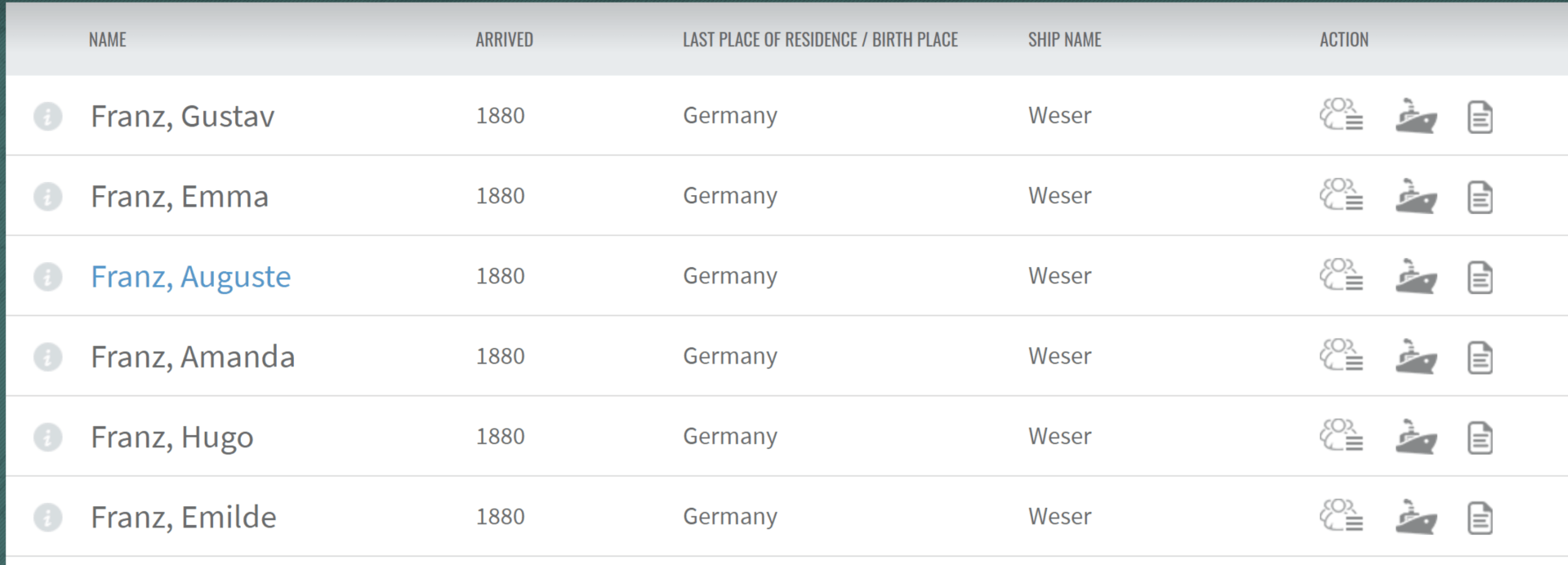Select the Franz, Gustav name
Viewport: 1568px width, 565px height.
coord(182,116)
